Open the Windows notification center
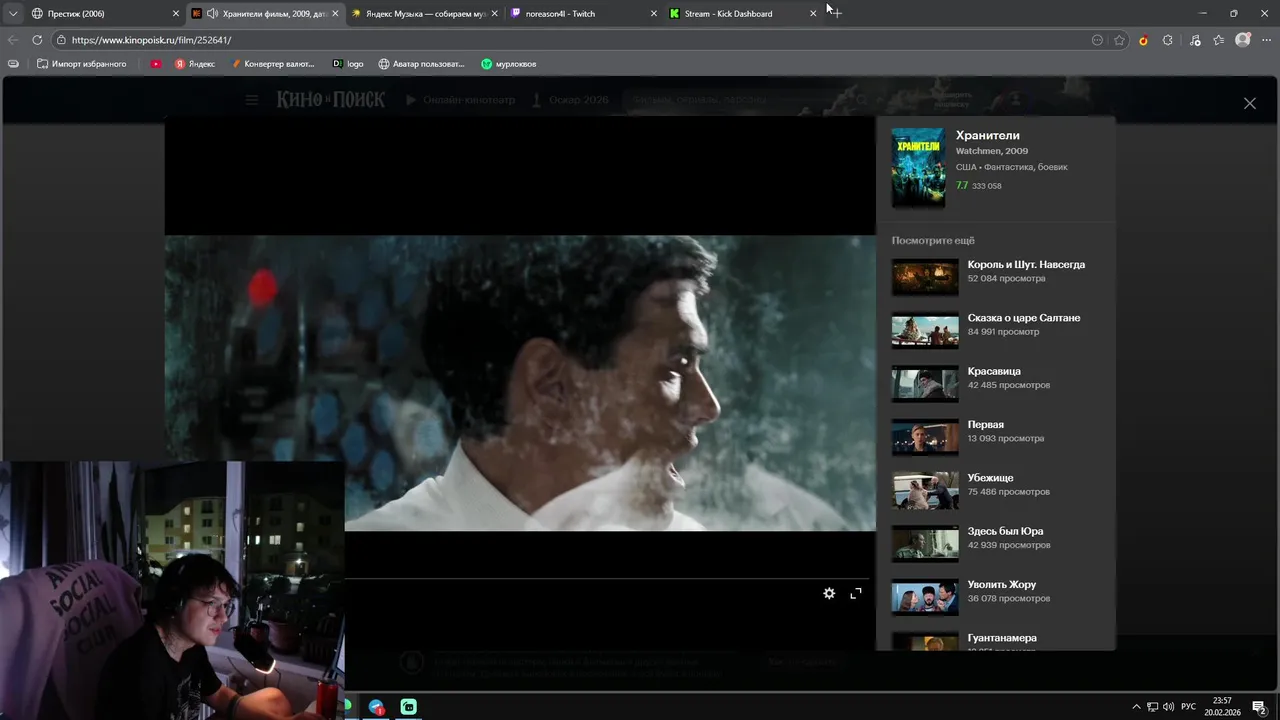Screen dimensions: 1280x720 (x=1259, y=707)
